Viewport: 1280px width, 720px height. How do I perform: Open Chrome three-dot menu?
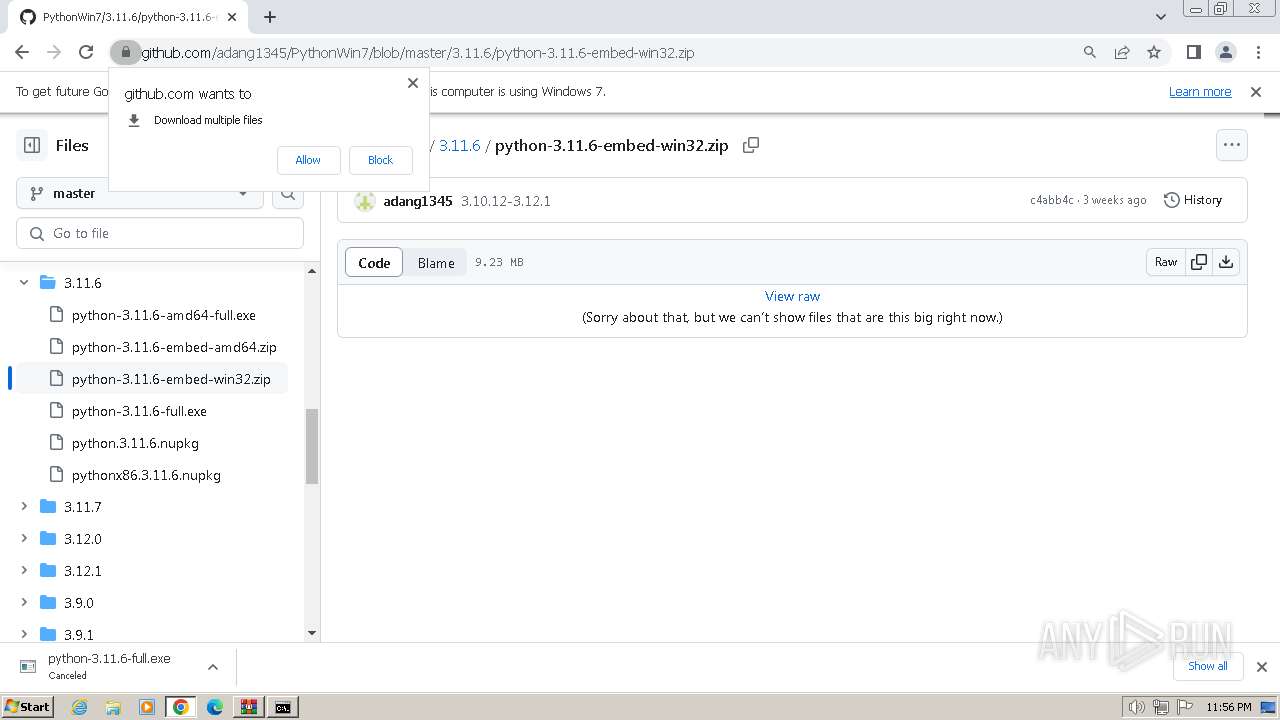pos(1258,52)
